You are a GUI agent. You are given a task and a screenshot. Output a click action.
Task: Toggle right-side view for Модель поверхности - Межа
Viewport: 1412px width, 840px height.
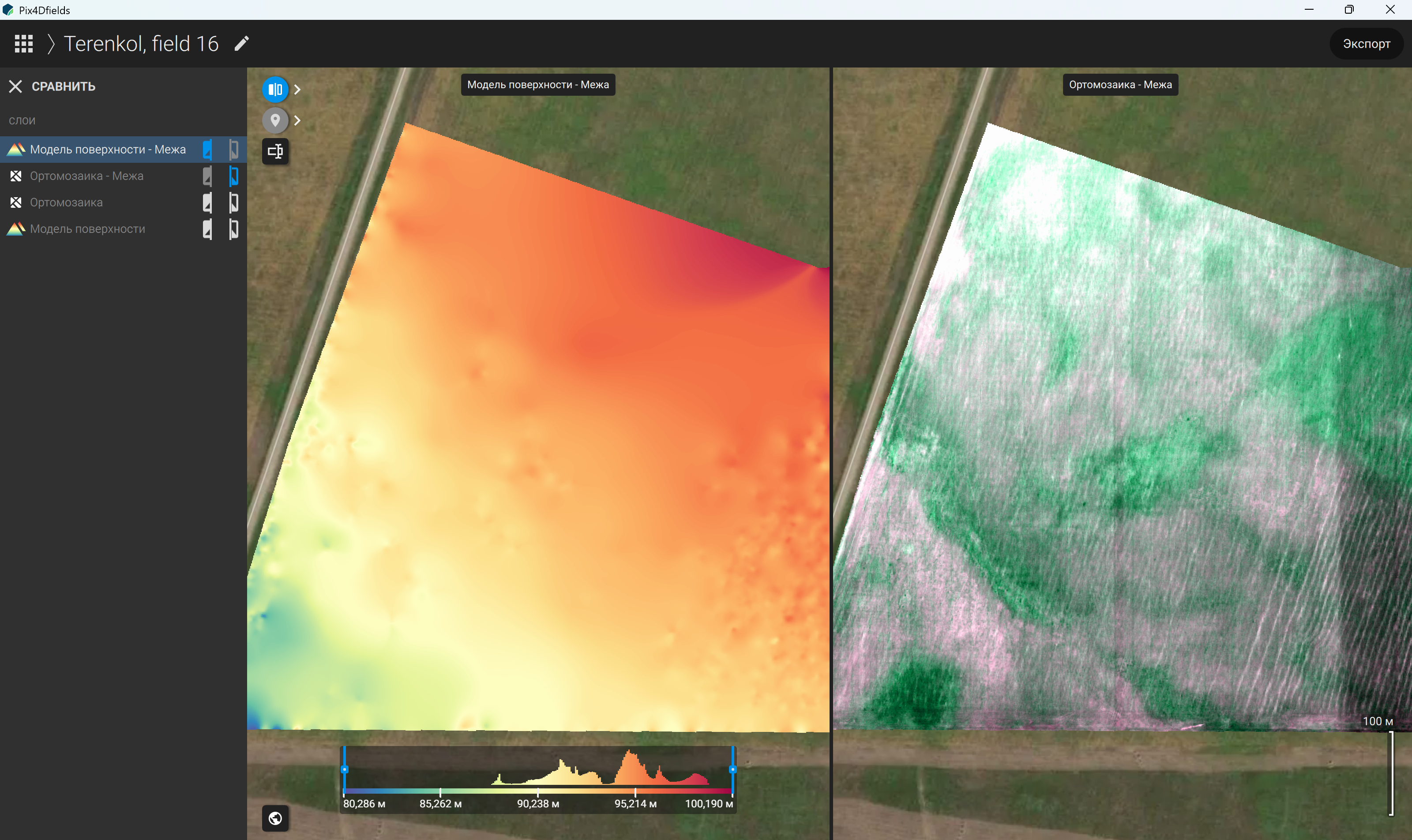point(234,150)
